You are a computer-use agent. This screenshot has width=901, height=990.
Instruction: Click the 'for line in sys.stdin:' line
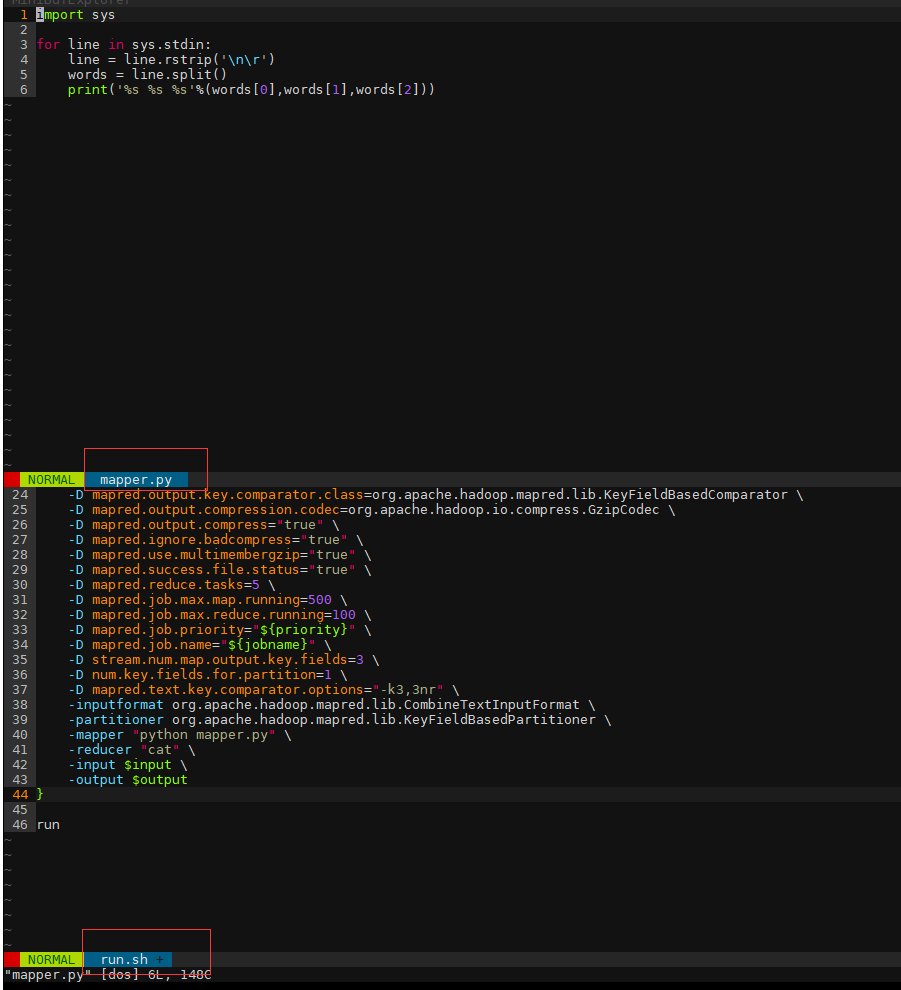[124, 44]
